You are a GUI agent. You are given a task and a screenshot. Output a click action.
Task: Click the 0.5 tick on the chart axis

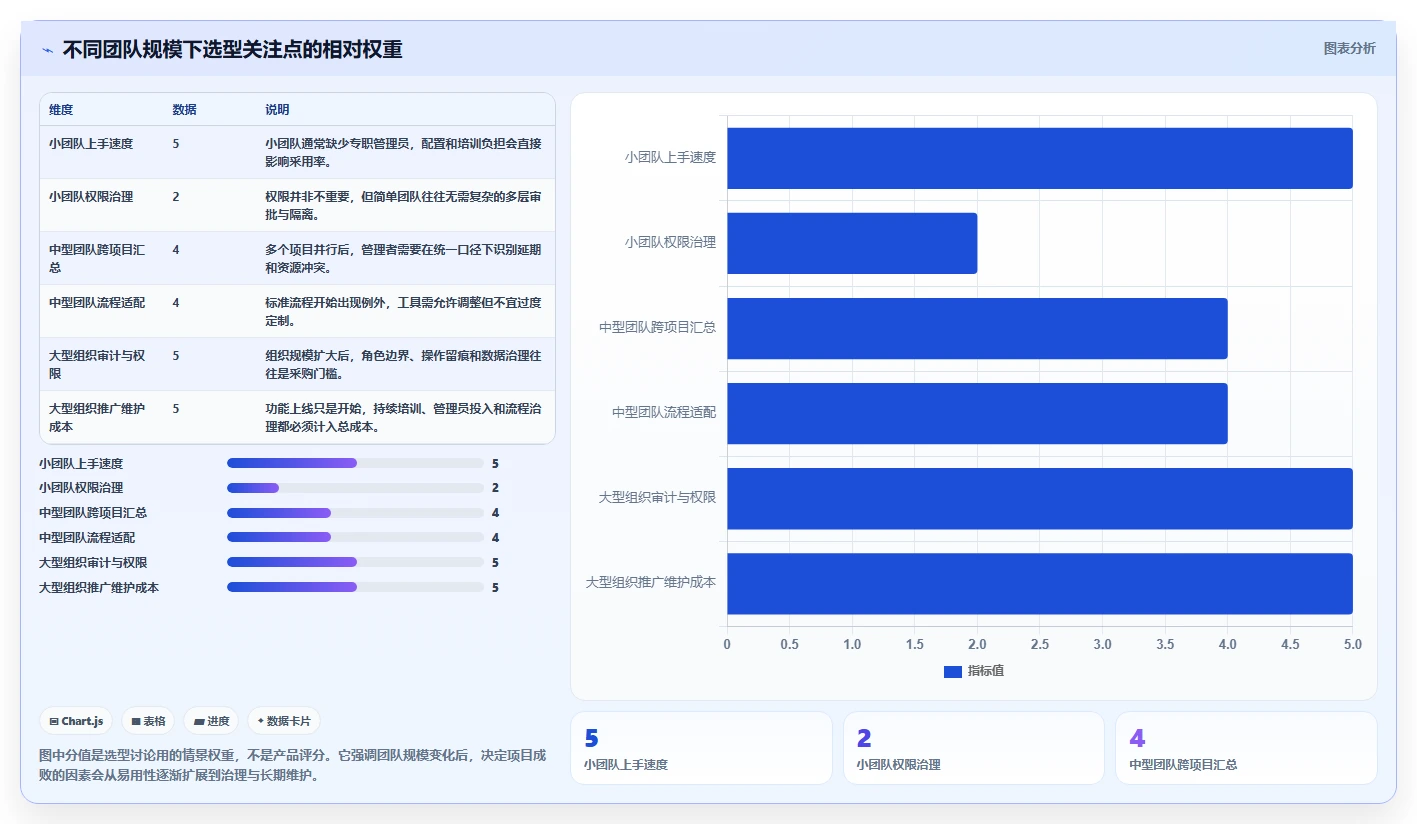[789, 645]
